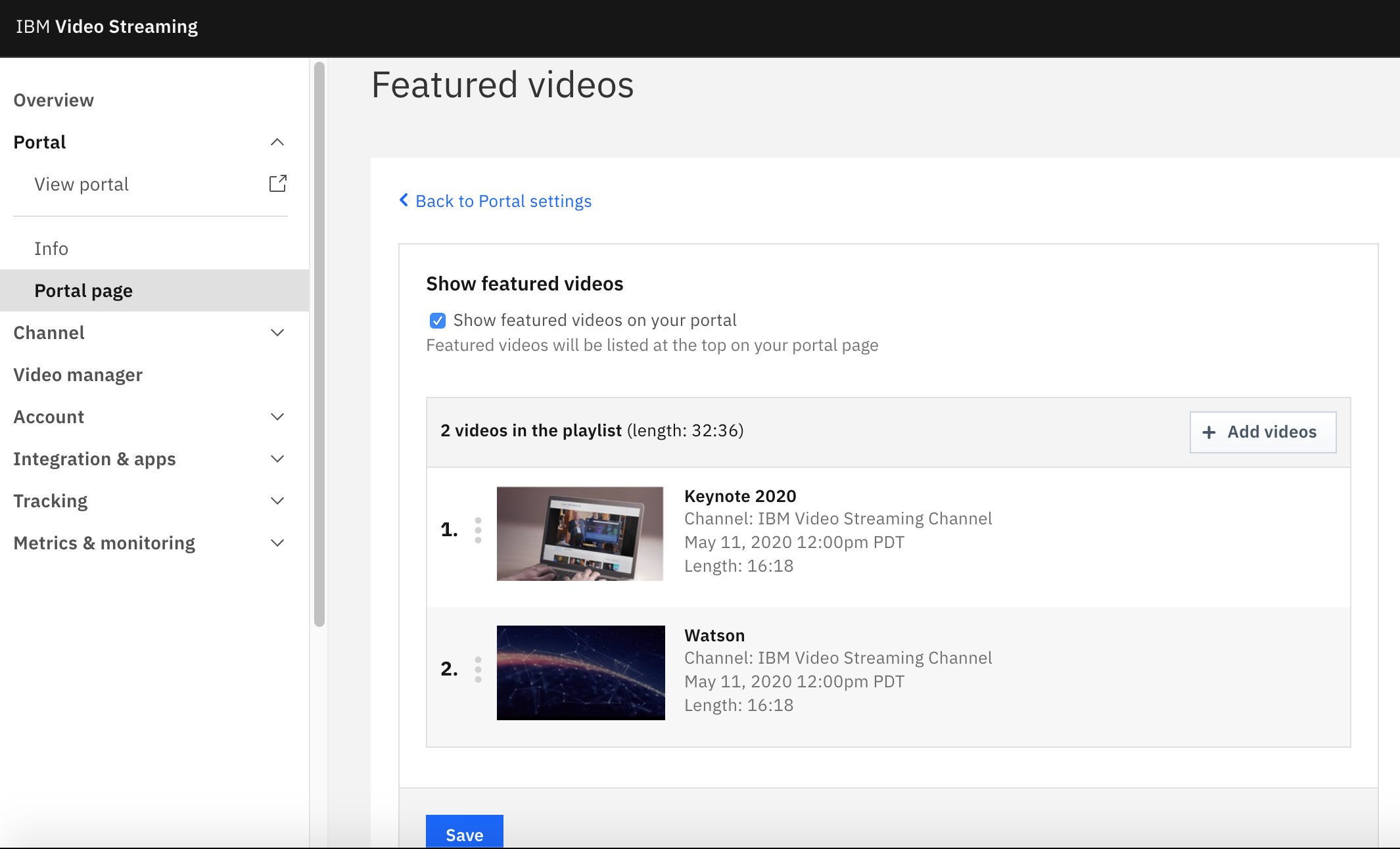Click '2 videos in the playlist' text
Screen dimensions: 1400x849
click(531, 430)
